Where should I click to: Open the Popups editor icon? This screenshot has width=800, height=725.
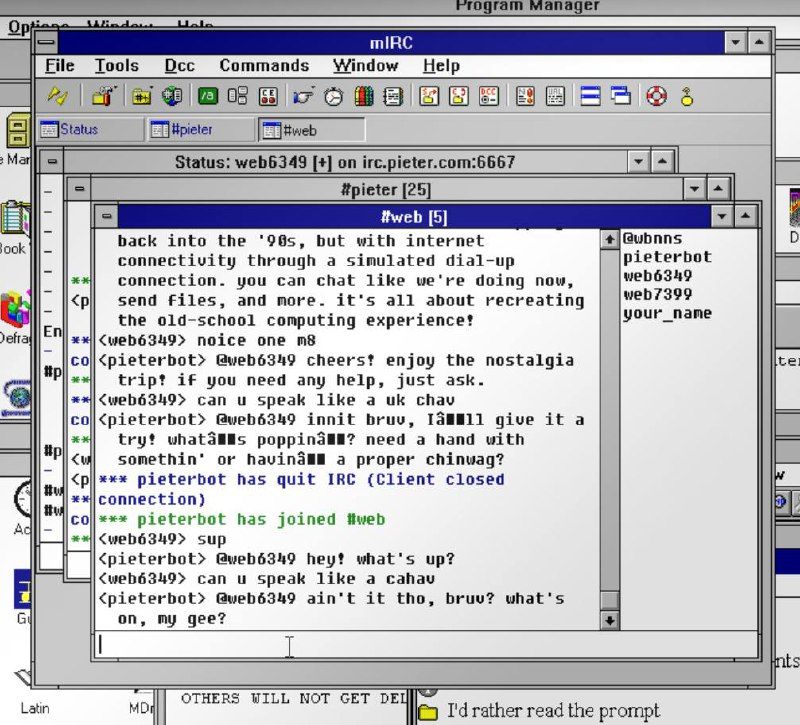coord(237,96)
